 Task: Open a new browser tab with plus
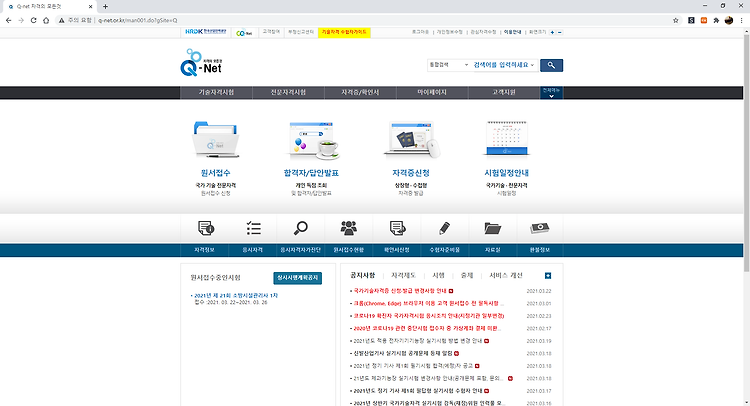[x=105, y=6]
